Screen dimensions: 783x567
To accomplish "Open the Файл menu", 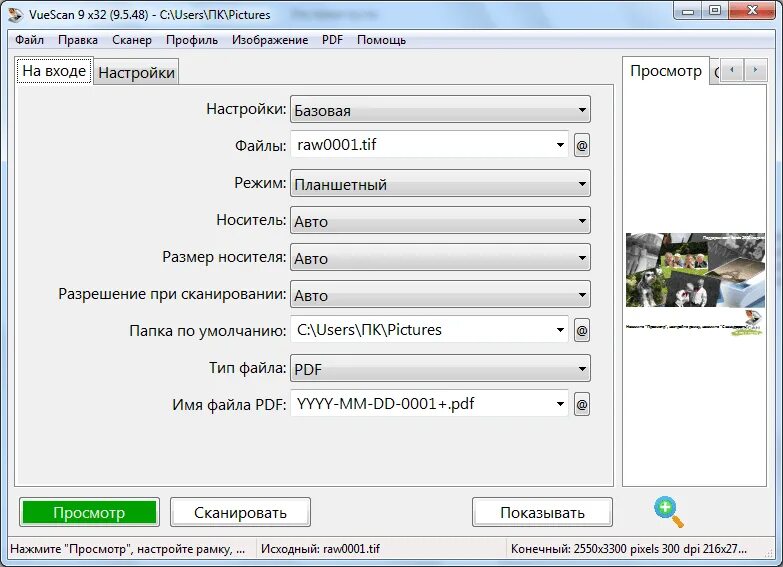I will pyautogui.click(x=29, y=40).
